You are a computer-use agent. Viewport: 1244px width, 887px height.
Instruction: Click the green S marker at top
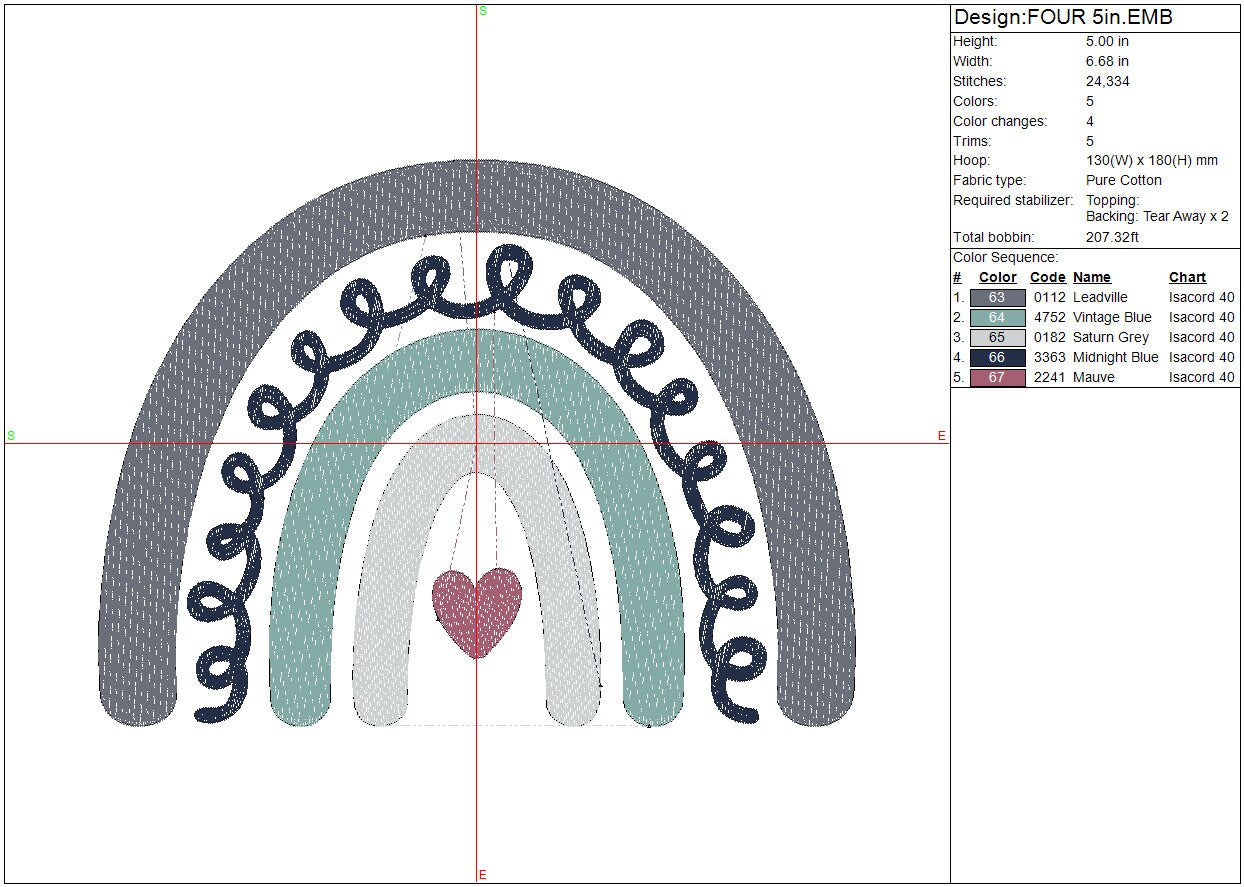tap(483, 11)
